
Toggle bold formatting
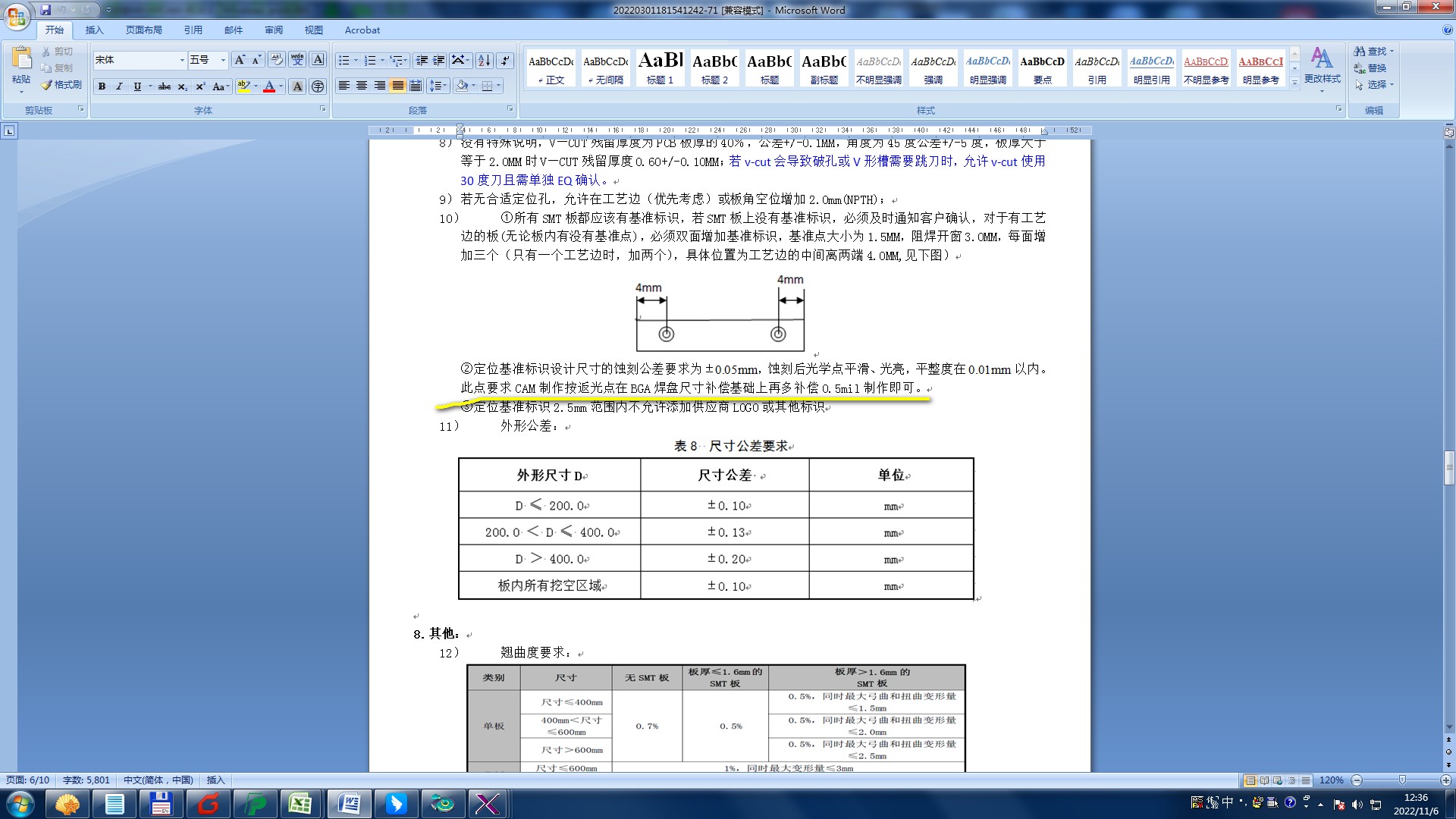point(102,86)
